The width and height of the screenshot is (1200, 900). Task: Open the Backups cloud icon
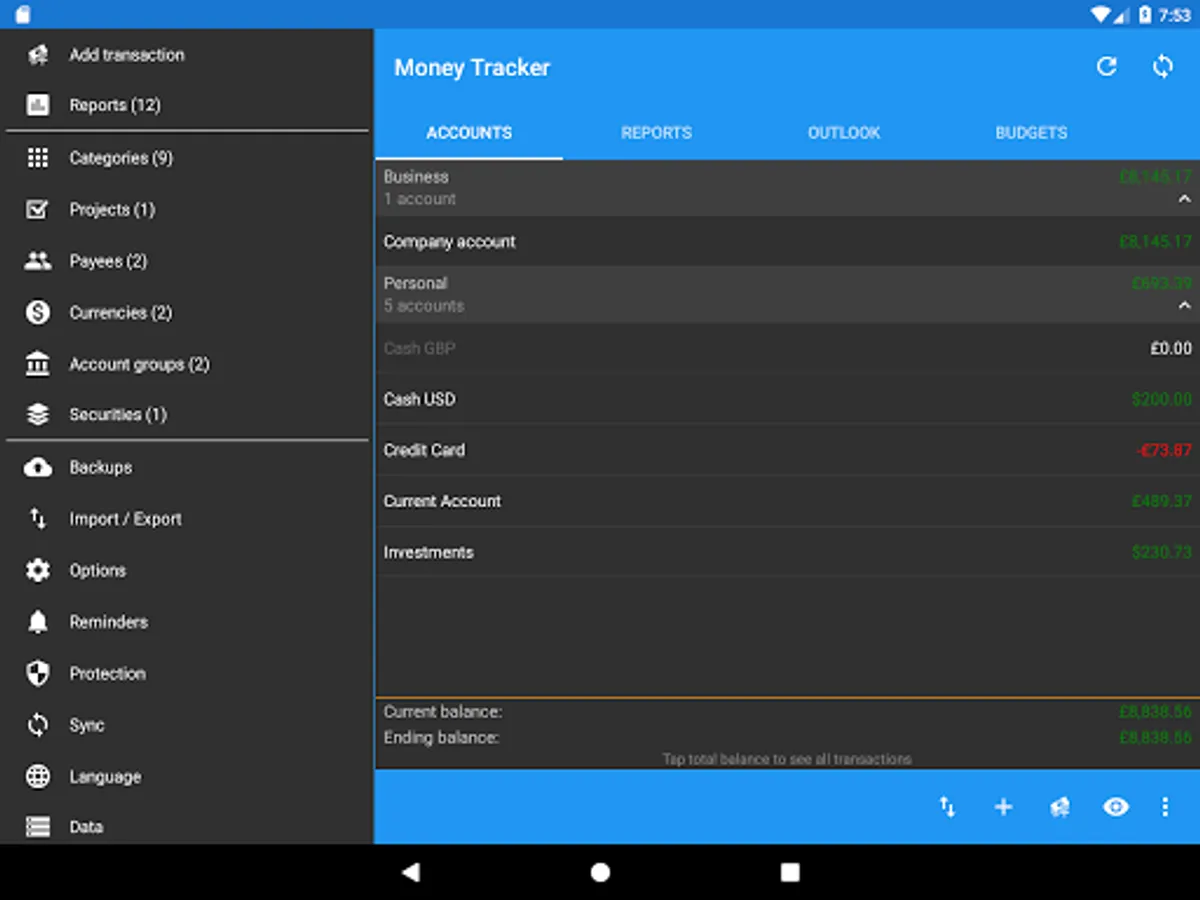38,467
